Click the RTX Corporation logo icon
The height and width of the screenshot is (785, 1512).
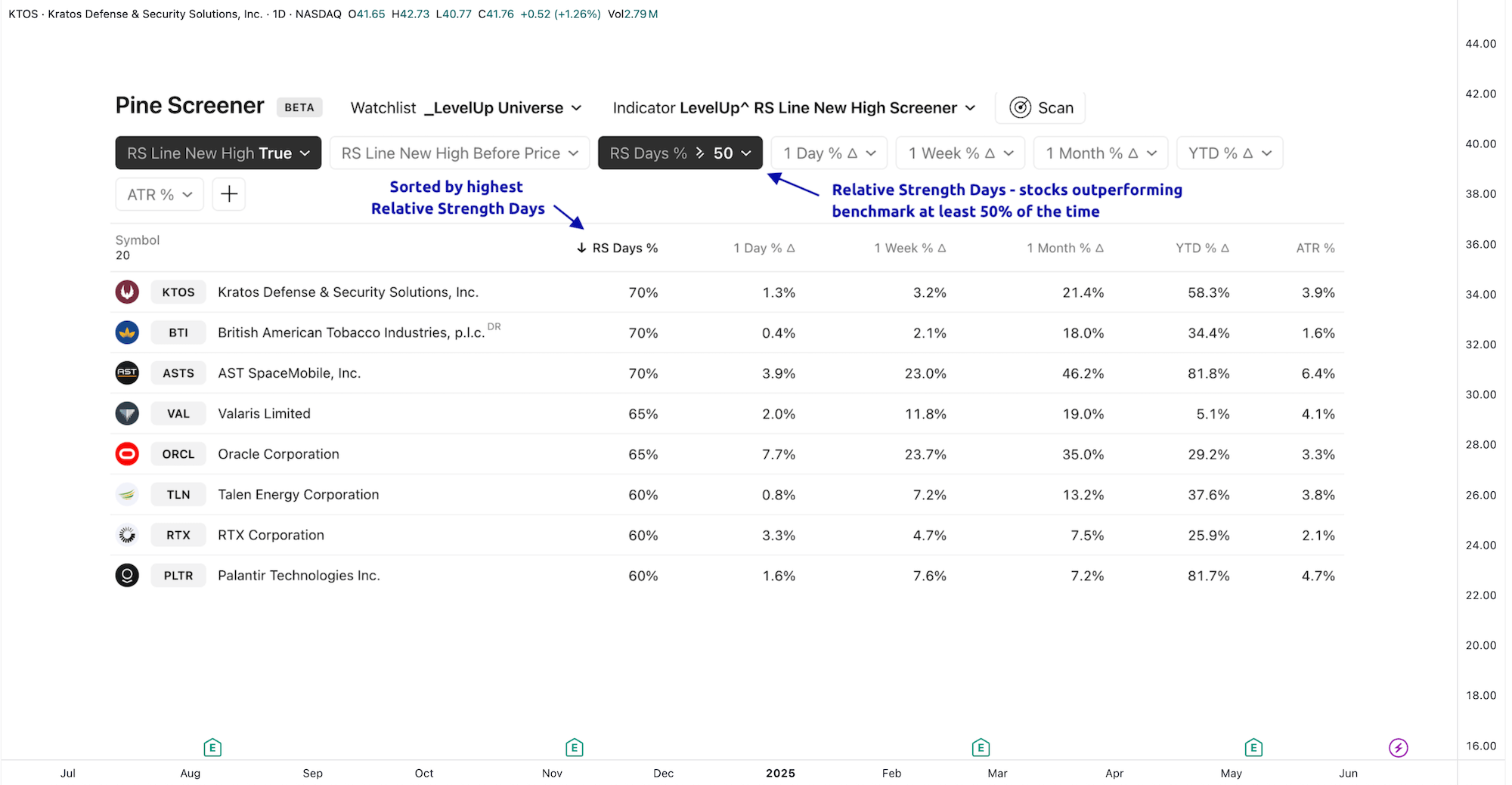127,535
